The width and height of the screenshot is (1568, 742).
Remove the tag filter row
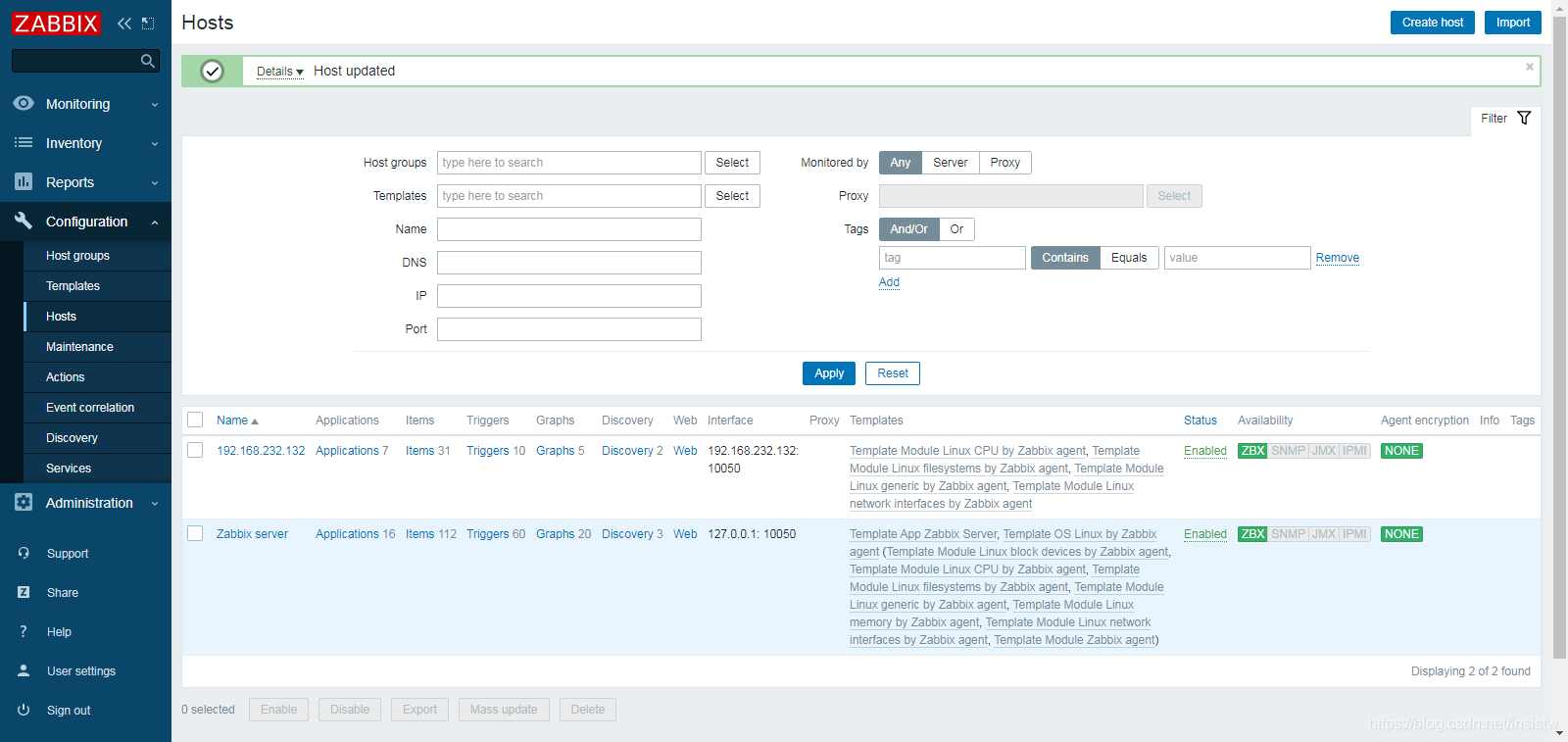coord(1338,258)
